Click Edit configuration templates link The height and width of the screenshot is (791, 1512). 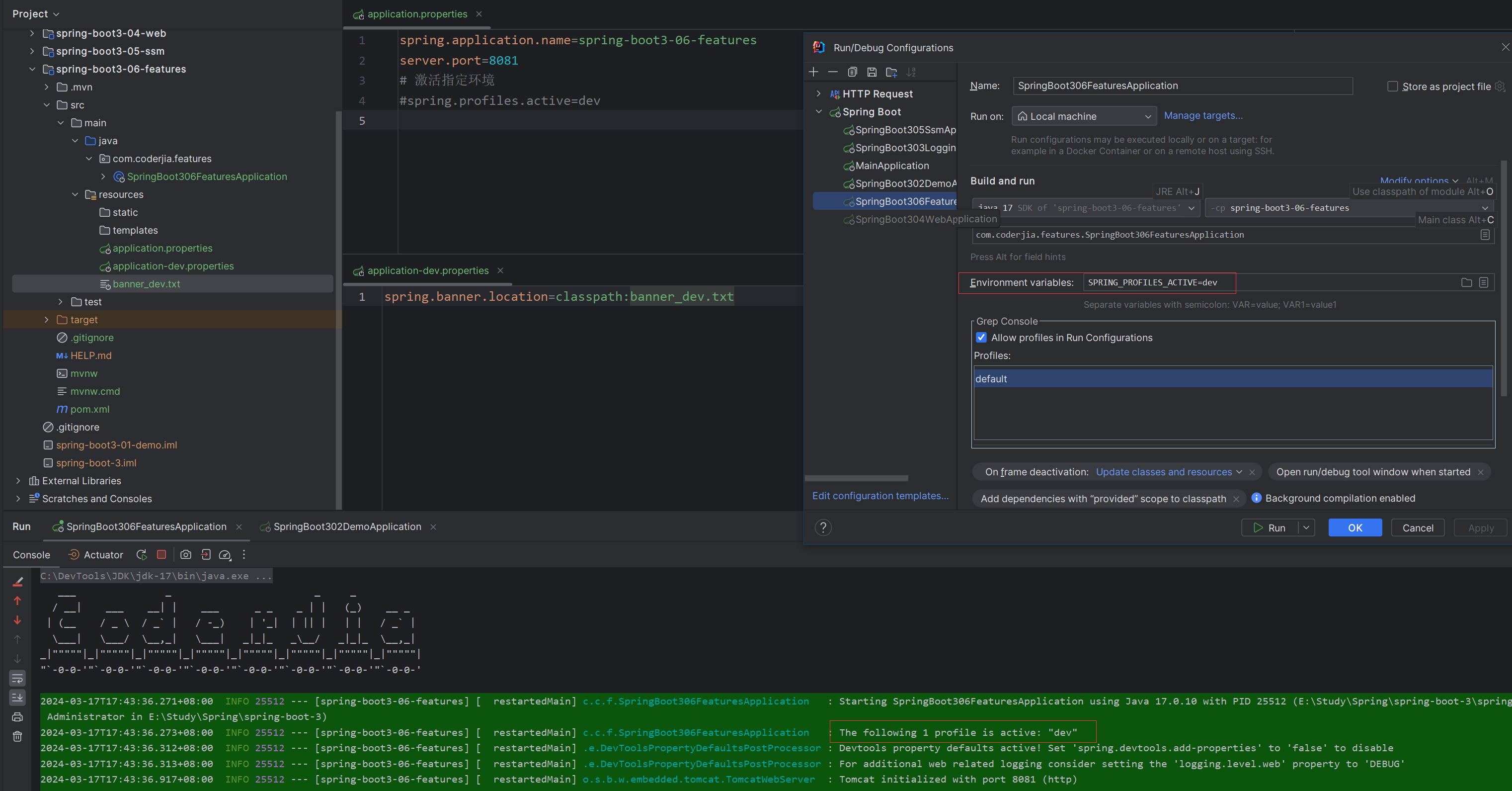pyautogui.click(x=880, y=496)
